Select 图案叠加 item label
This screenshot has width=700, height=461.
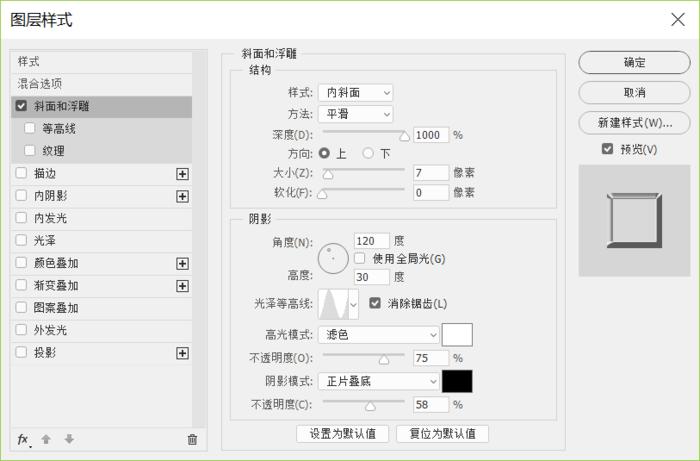(x=56, y=307)
